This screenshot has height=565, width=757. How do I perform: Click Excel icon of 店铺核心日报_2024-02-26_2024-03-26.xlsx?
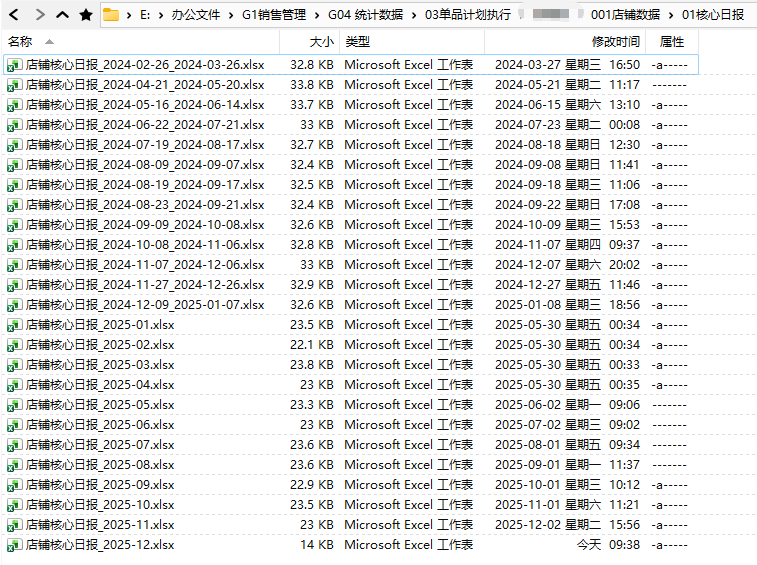pyautogui.click(x=14, y=65)
